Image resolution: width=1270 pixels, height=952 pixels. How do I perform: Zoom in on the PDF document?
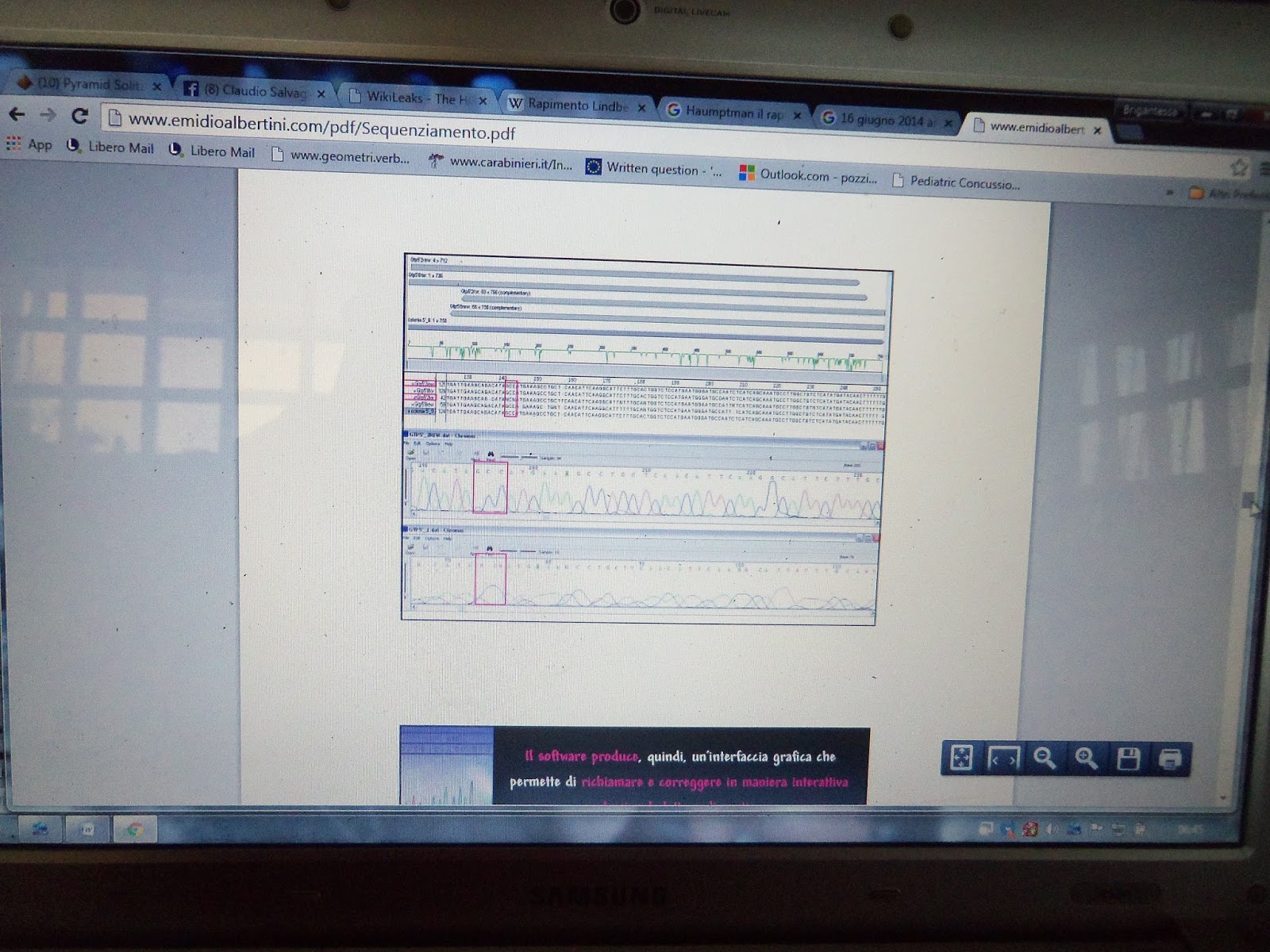point(1086,759)
